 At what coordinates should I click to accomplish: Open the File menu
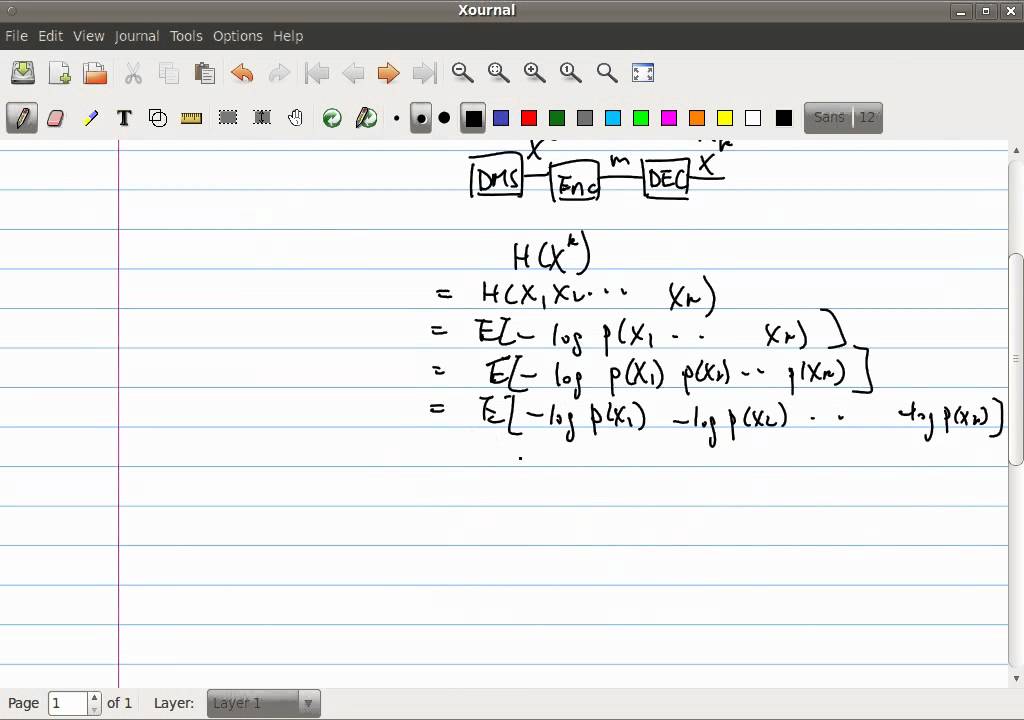[16, 36]
